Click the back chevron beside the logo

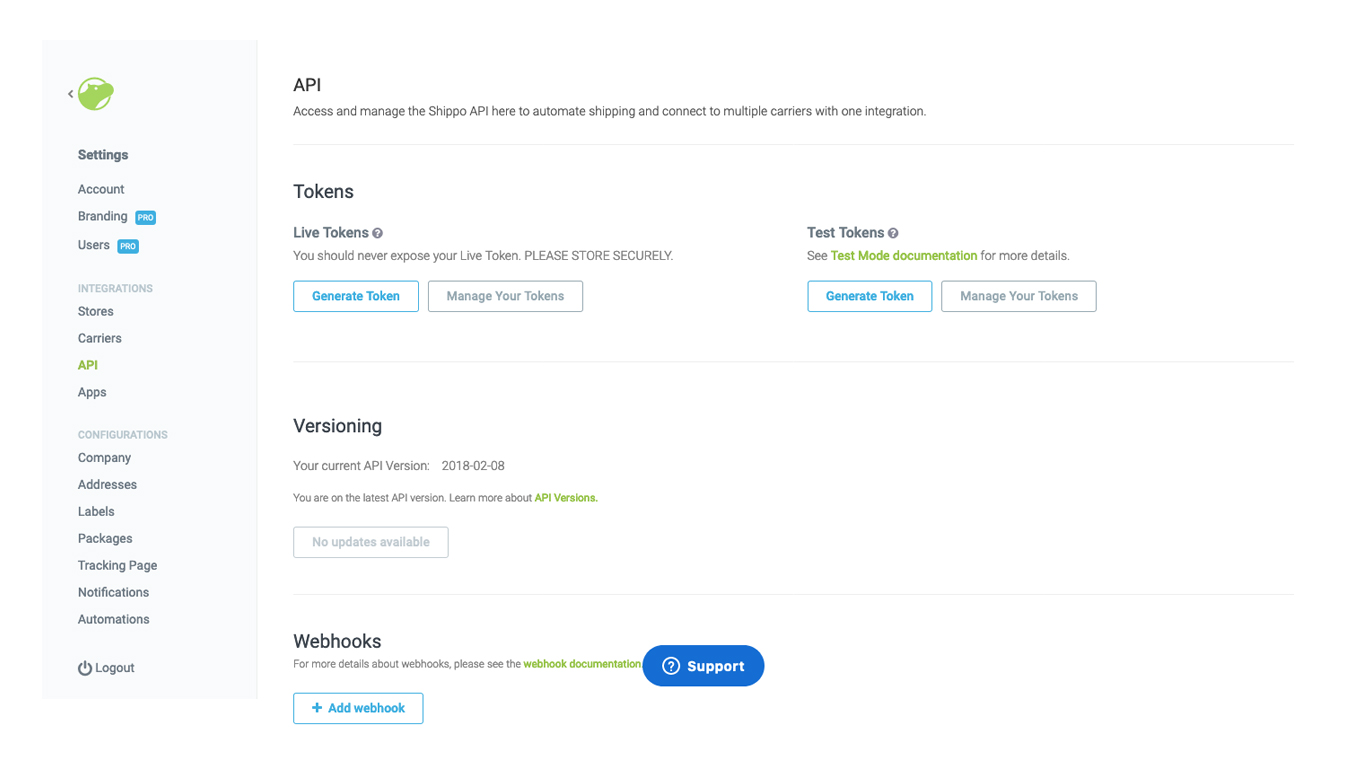[70, 94]
